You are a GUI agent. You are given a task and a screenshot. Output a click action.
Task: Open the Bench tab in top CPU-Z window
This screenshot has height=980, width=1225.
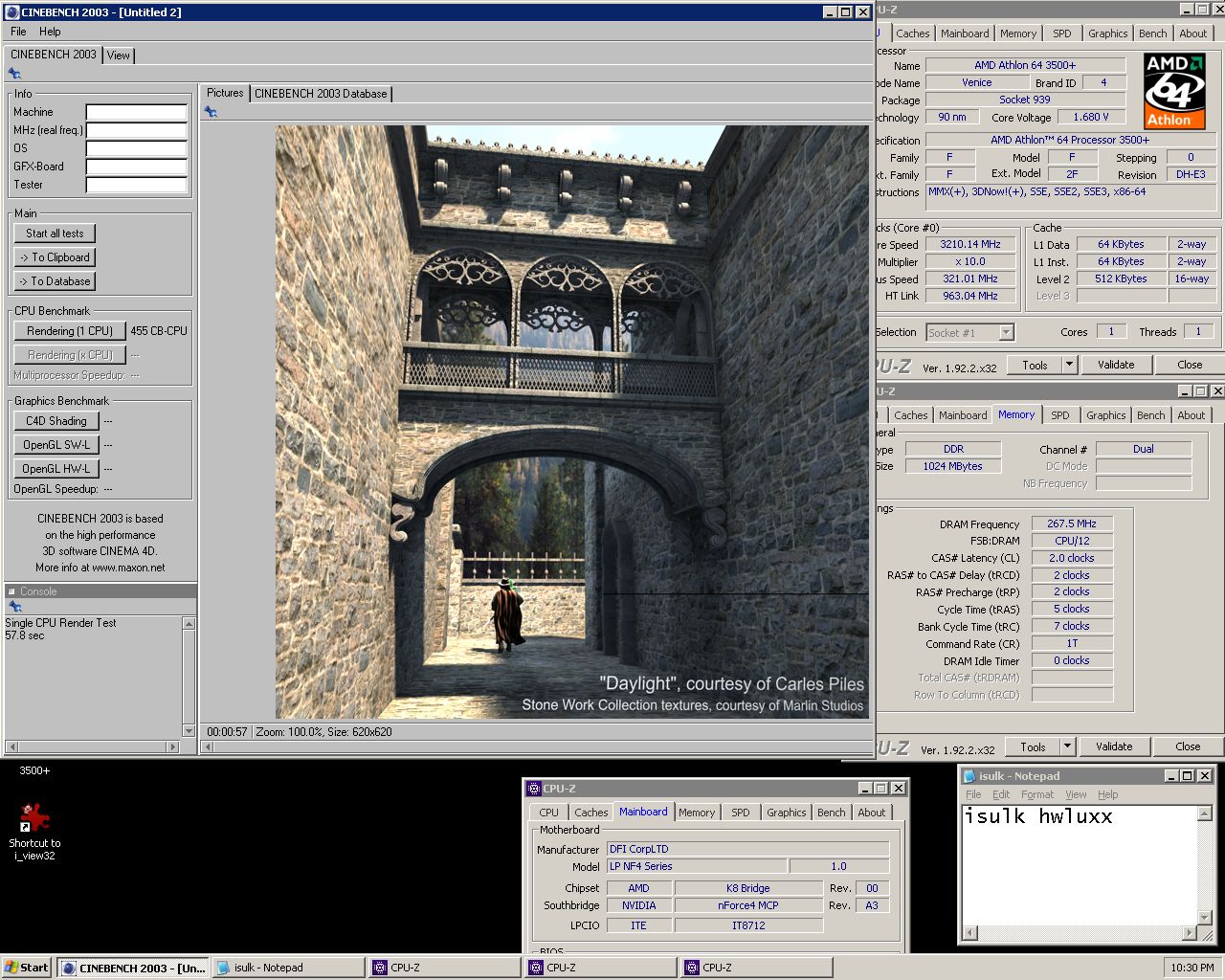pos(1152,33)
